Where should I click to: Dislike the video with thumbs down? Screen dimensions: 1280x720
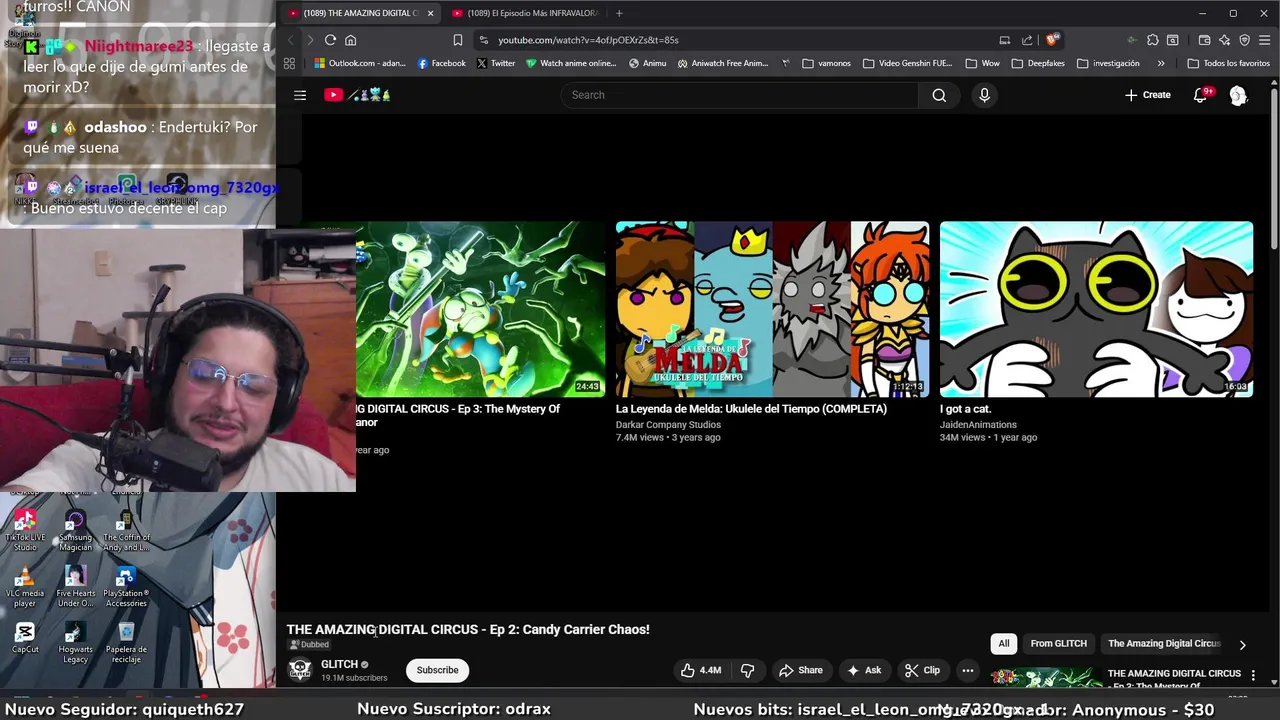tap(746, 670)
